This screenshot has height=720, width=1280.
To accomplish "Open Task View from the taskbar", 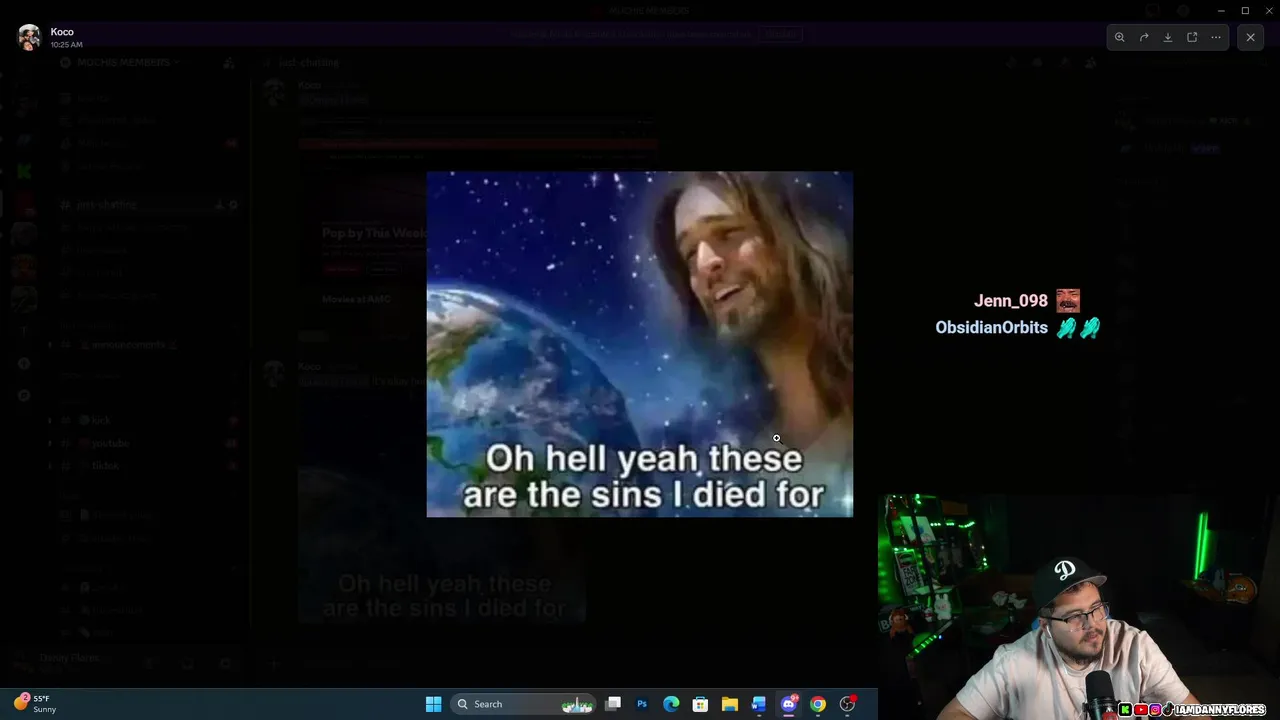I will click(613, 704).
